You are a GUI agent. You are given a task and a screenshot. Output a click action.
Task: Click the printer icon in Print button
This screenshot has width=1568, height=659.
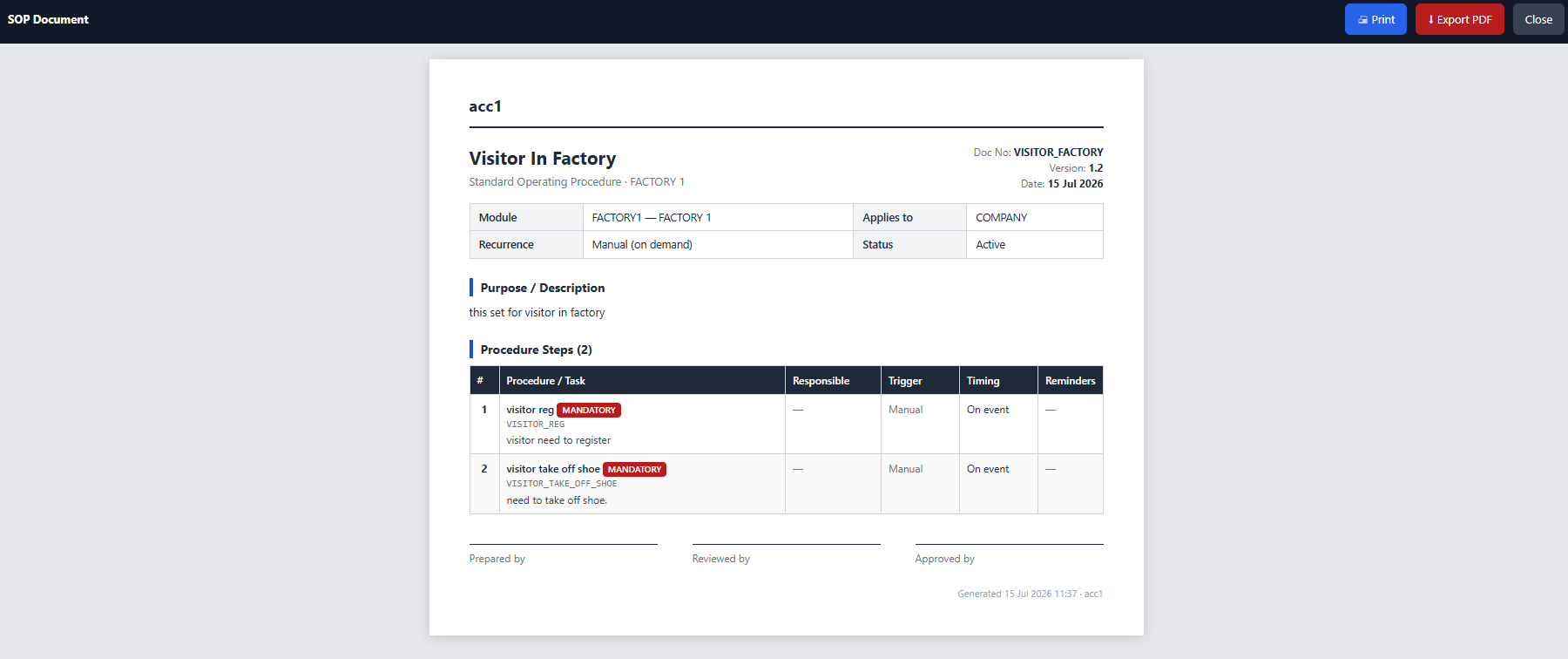tap(1363, 20)
